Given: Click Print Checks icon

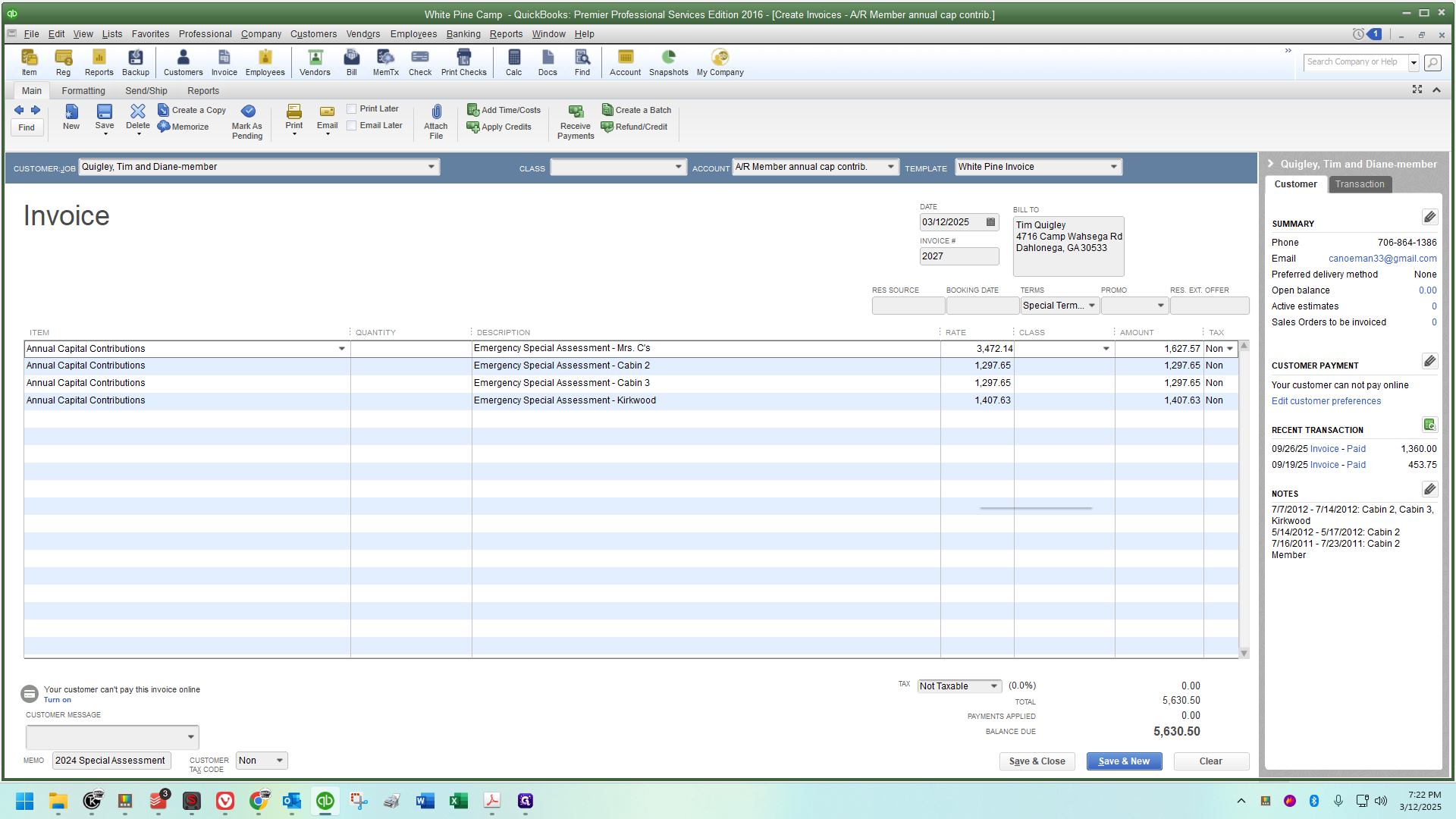Looking at the screenshot, I should (x=463, y=62).
